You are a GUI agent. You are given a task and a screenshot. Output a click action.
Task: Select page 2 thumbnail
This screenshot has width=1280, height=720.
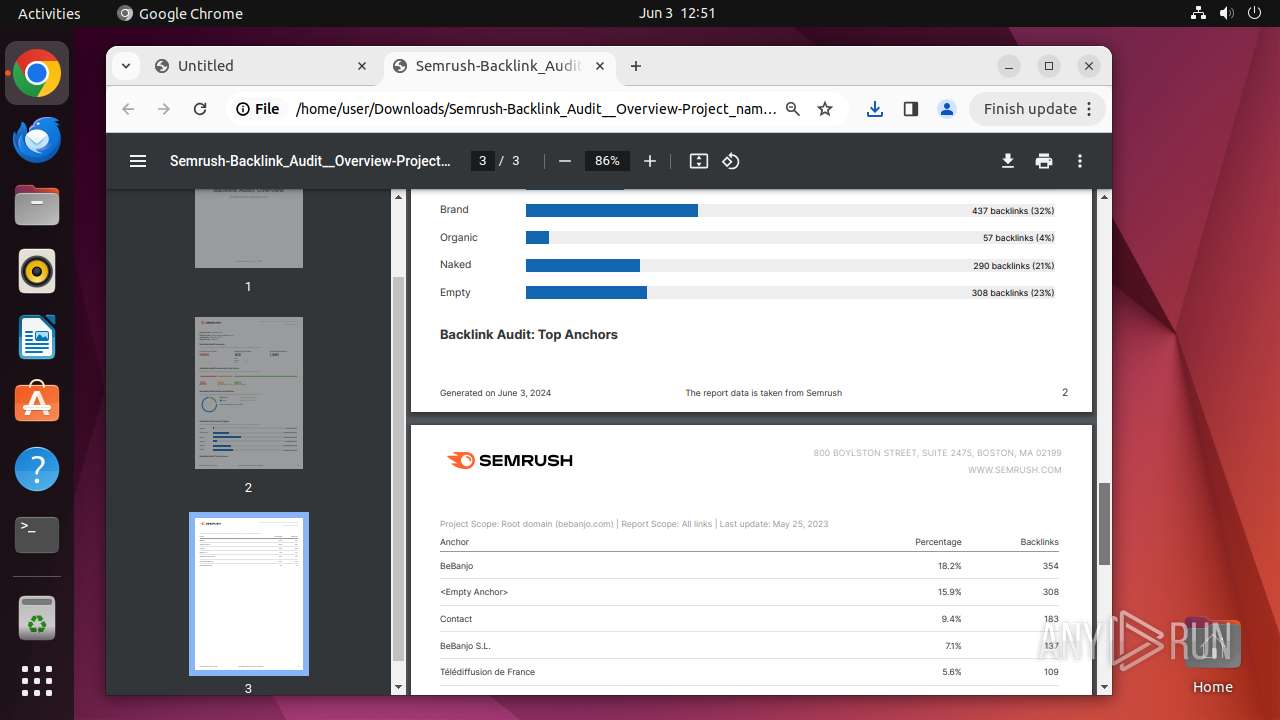[x=249, y=393]
